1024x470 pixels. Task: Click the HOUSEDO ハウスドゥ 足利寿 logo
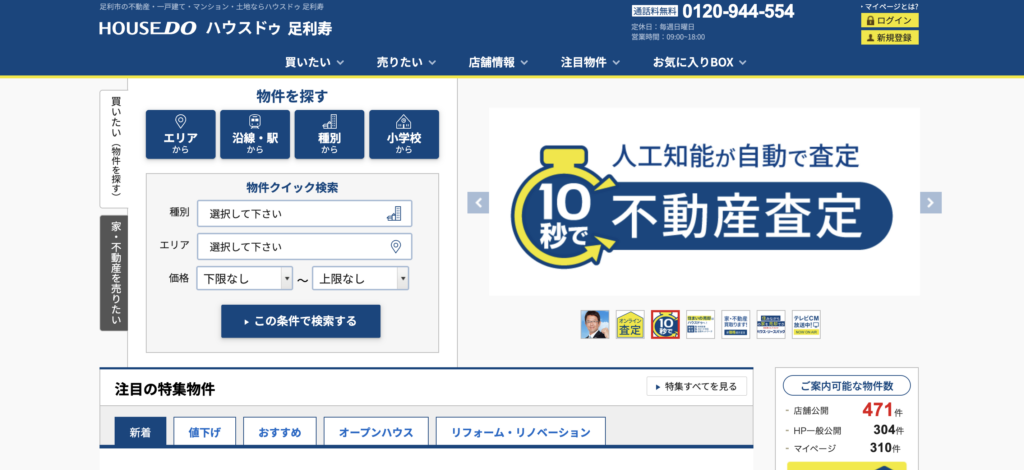click(x=216, y=28)
